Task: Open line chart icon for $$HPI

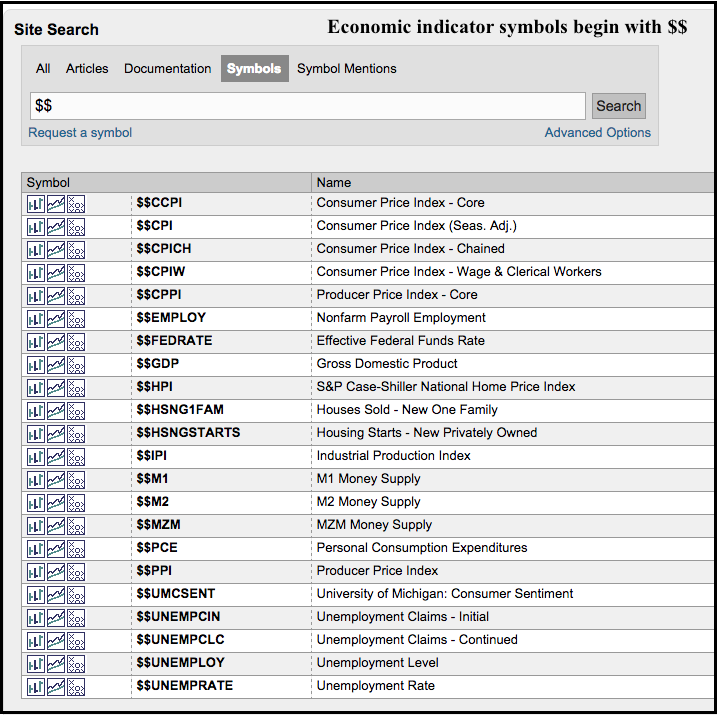Action: pyautogui.click(x=56, y=387)
